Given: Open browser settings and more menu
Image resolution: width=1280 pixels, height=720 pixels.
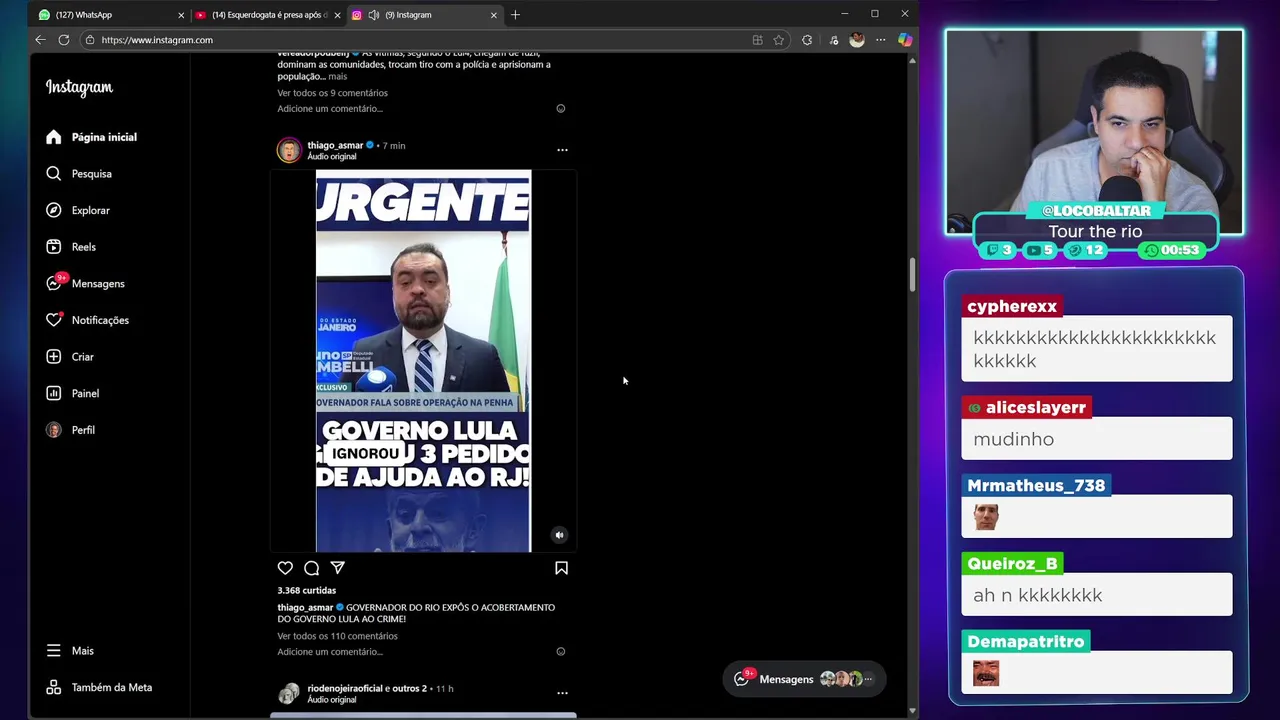Looking at the screenshot, I should pyautogui.click(x=880, y=40).
